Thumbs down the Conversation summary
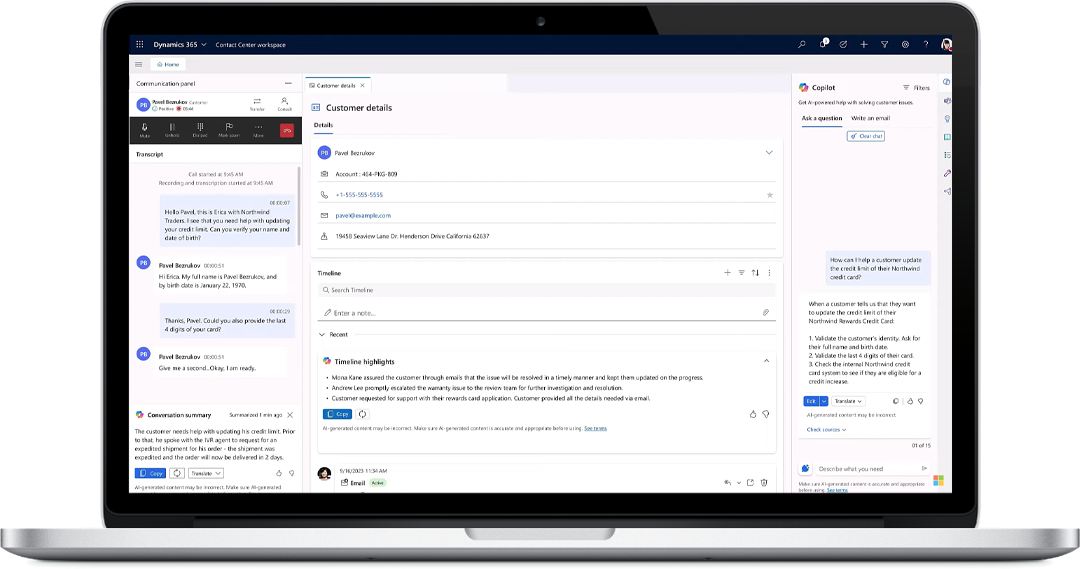 click(x=291, y=473)
